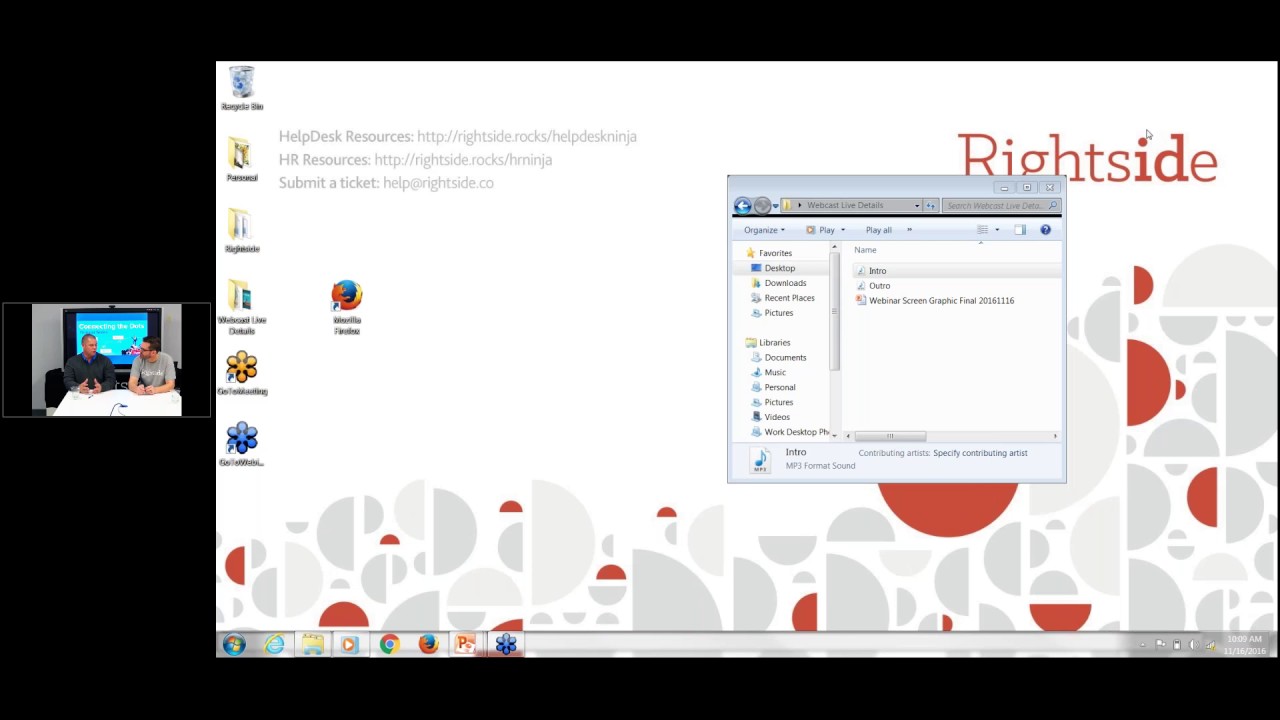The width and height of the screenshot is (1280, 720).
Task: Launch Firefox from the taskbar
Action: [428, 645]
